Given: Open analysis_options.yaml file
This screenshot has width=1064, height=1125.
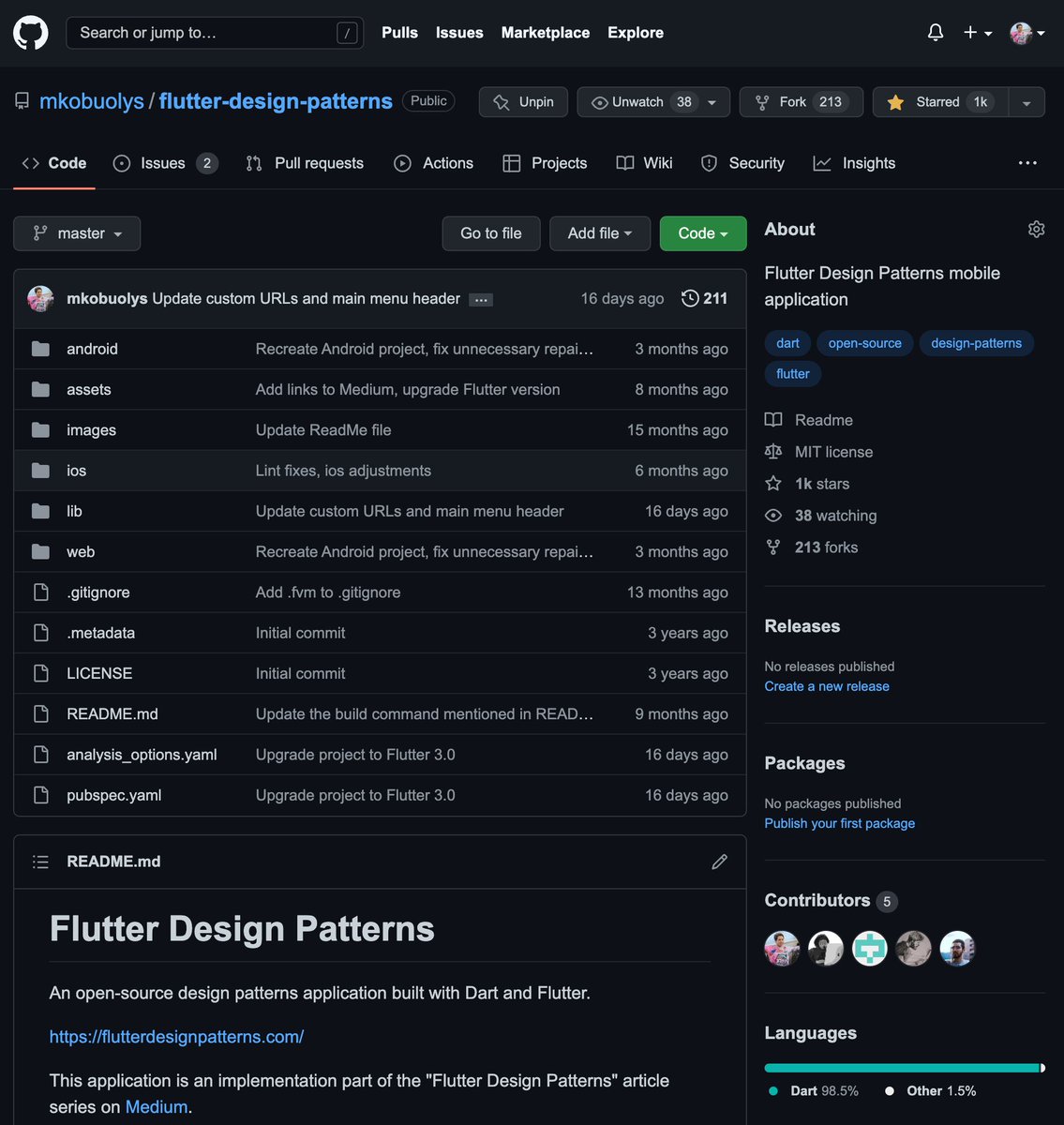Looking at the screenshot, I should coord(142,755).
